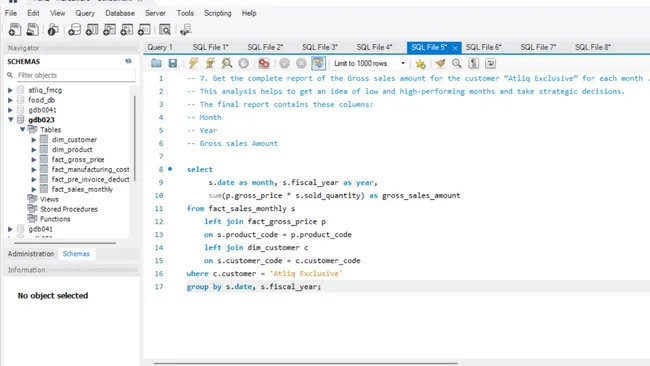This screenshot has width=650, height=366.
Task: Expand the dim_product table
Action: coord(34,150)
